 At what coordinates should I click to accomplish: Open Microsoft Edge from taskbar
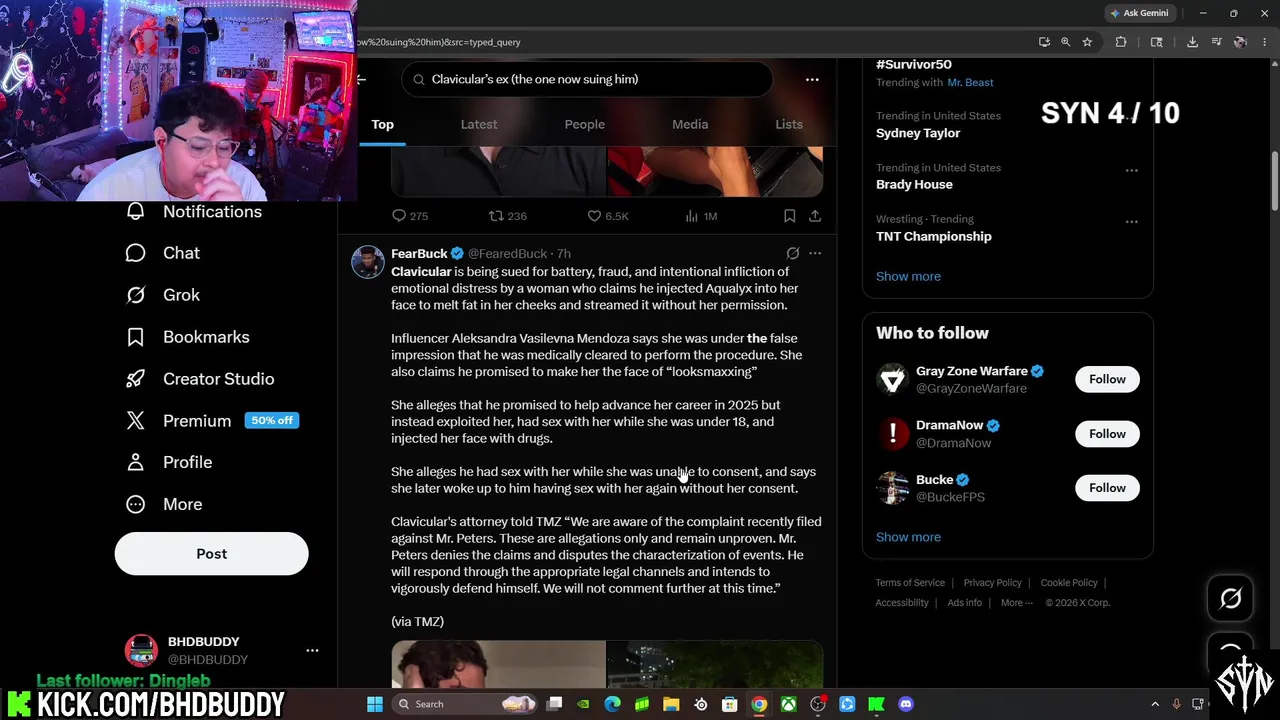612,704
